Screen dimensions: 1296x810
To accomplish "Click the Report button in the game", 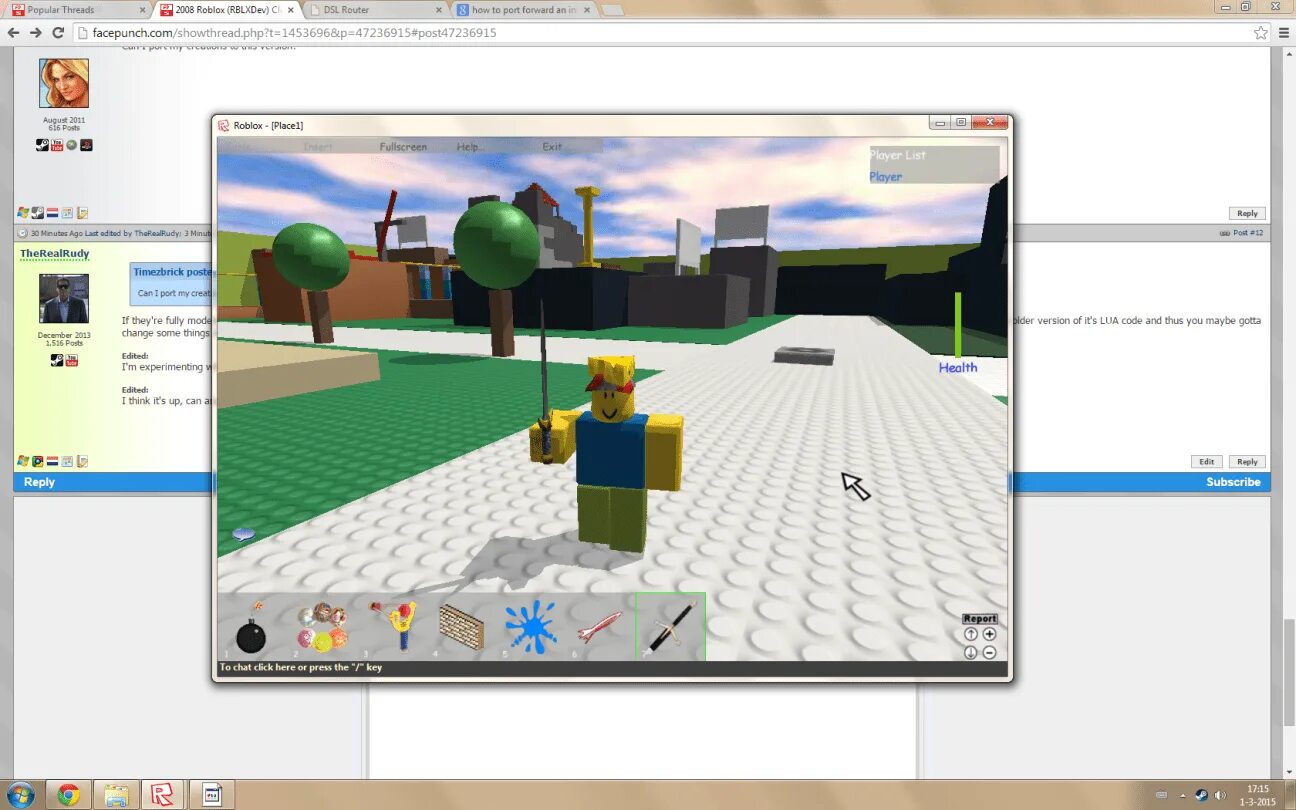I will 980,619.
